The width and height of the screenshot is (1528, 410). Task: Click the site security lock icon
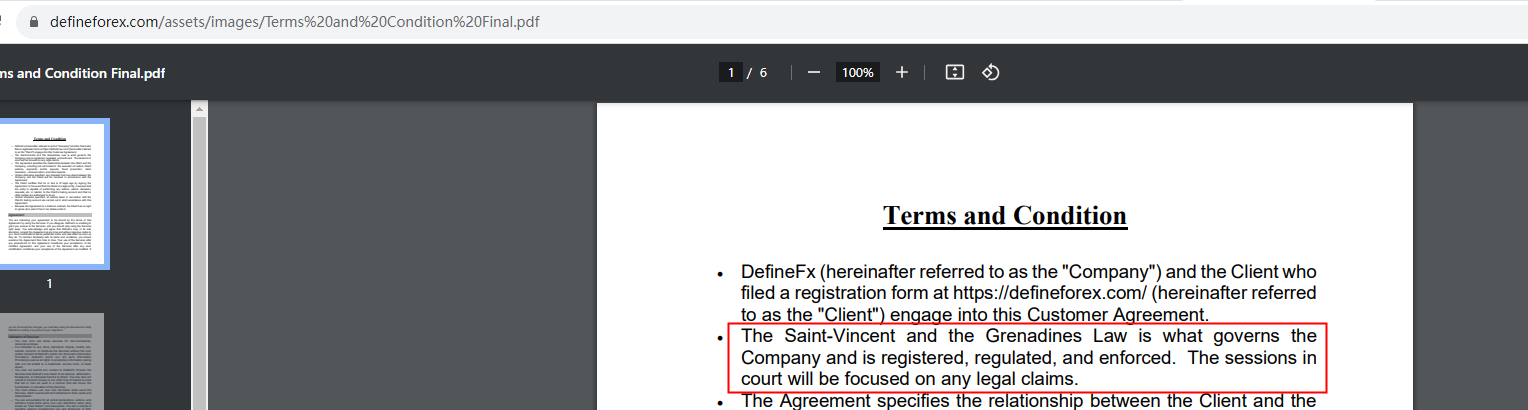point(35,21)
